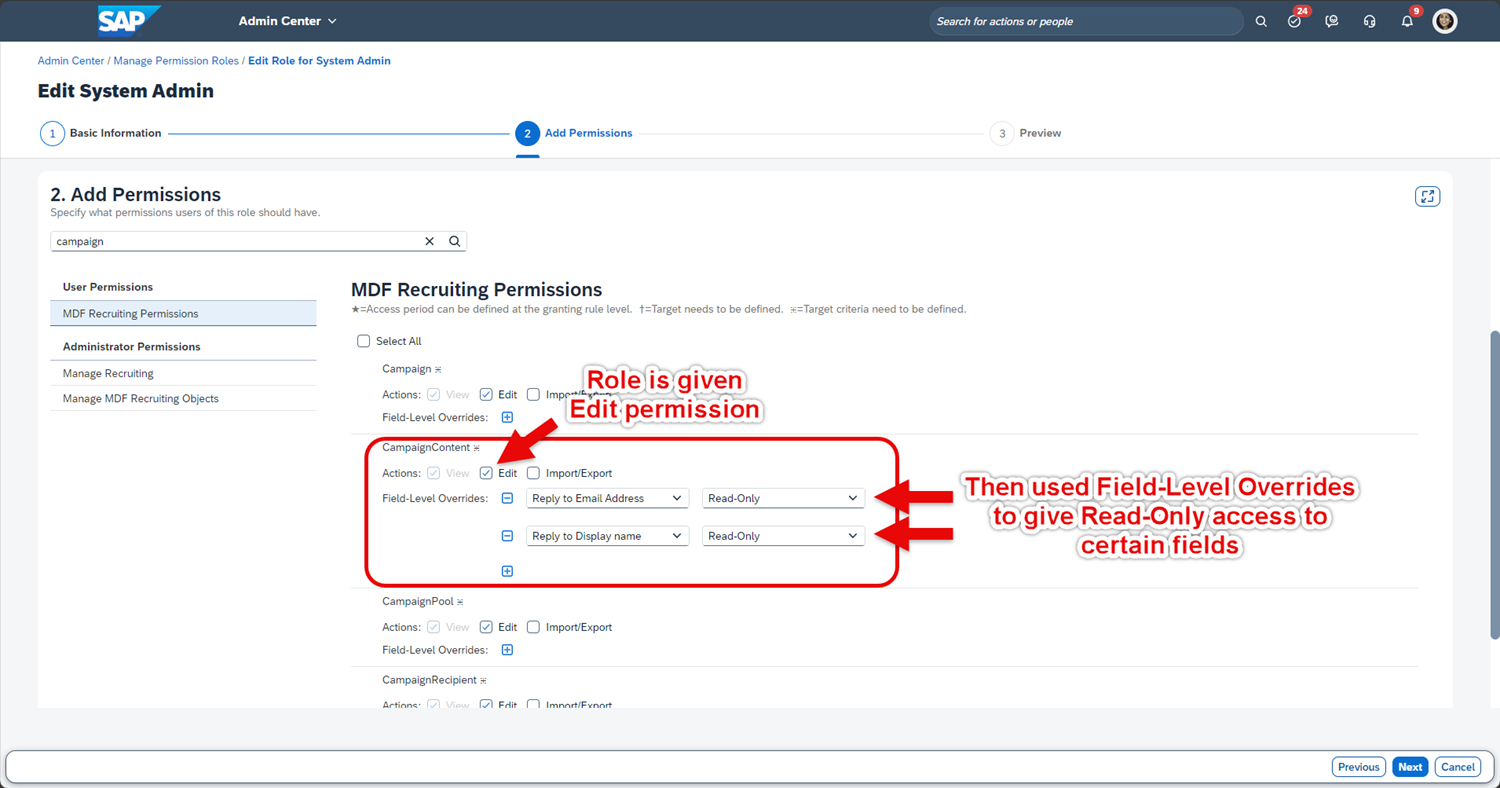Screen dimensions: 1500x788
Task: Click the magnifier icon in the header
Action: [1261, 21]
